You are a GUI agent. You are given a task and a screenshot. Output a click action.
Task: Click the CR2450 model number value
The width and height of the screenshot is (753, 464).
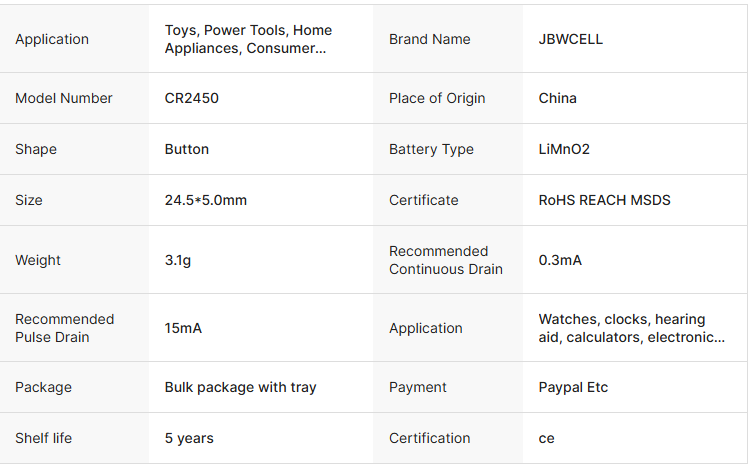(x=192, y=98)
